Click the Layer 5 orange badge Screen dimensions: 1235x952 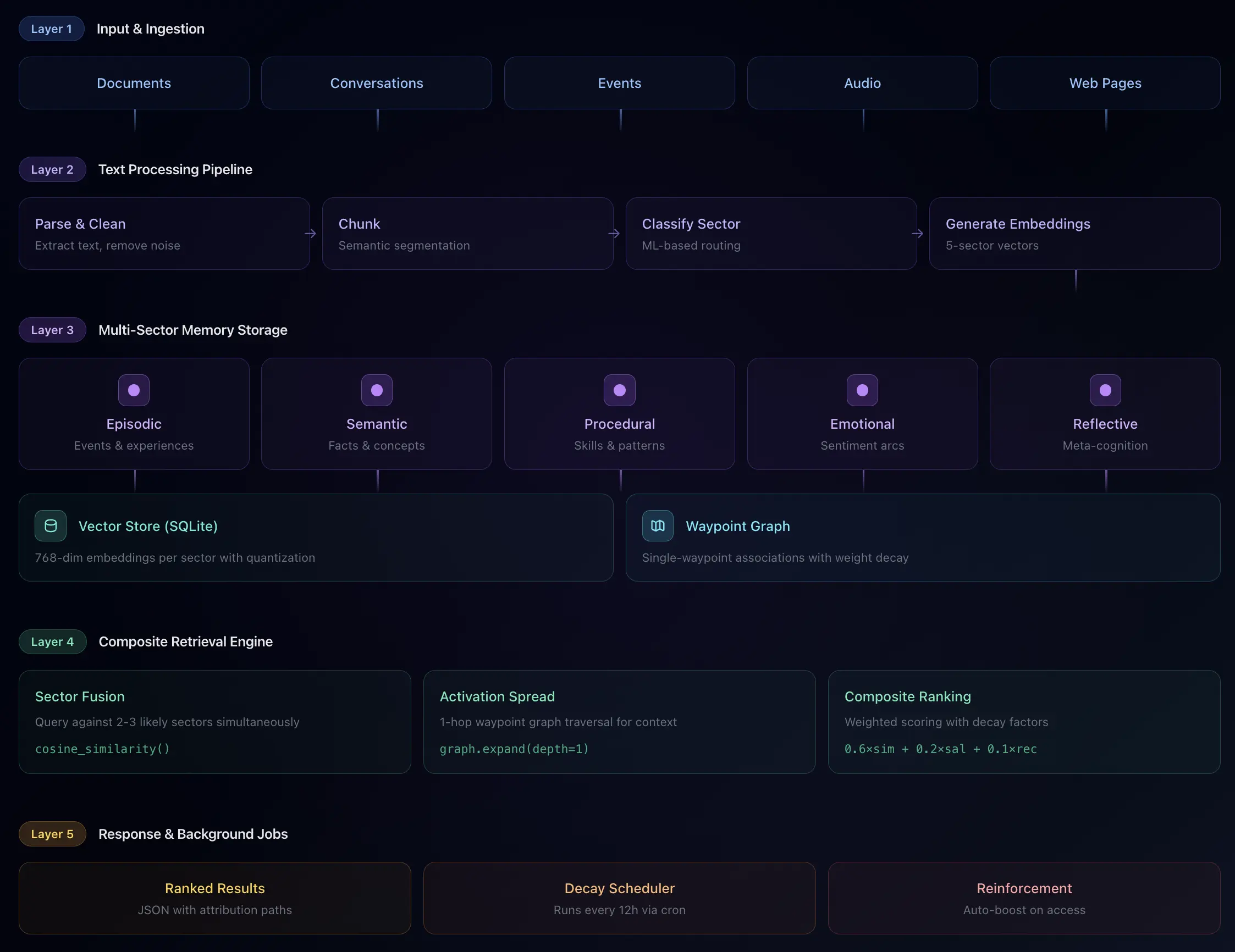(52, 834)
